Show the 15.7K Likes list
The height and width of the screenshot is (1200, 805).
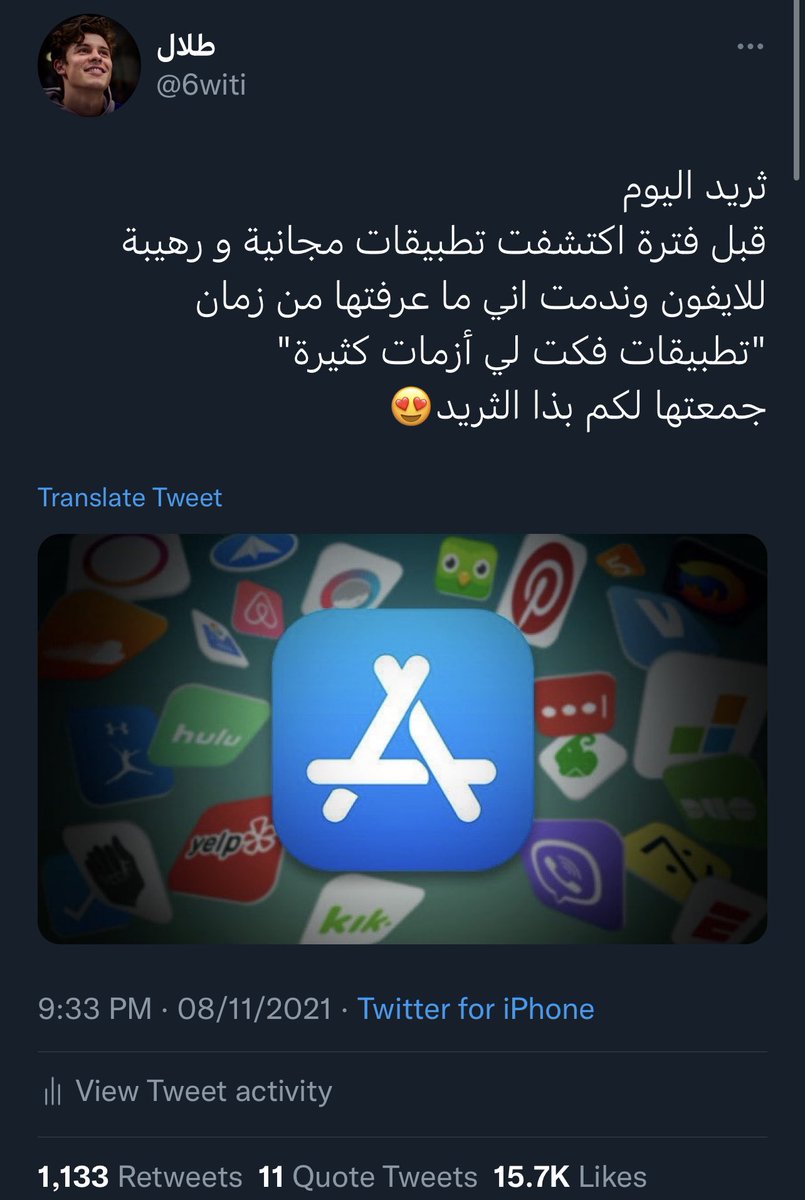click(569, 1177)
